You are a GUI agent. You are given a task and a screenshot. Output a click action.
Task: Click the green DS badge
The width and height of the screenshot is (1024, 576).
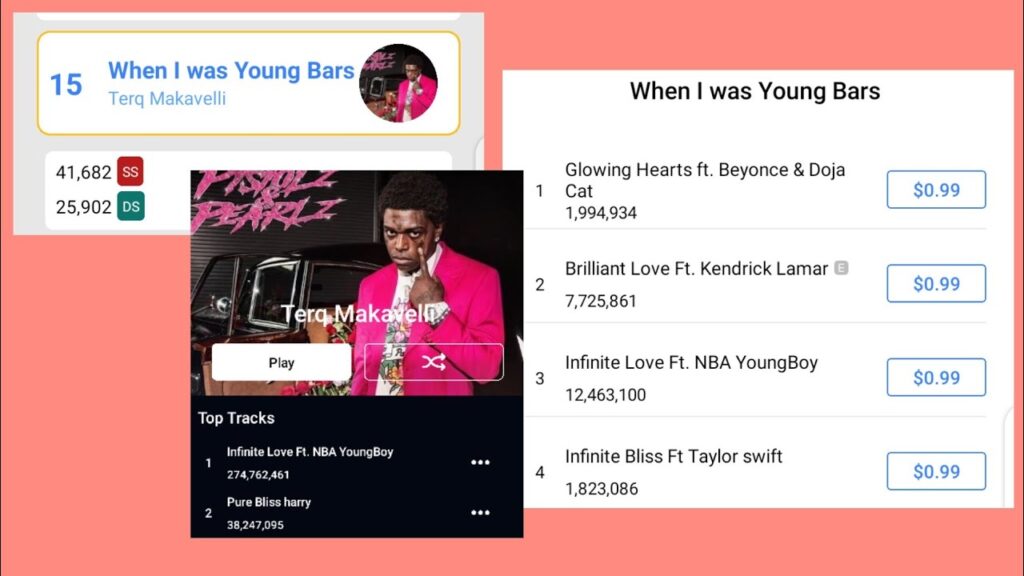click(x=131, y=206)
